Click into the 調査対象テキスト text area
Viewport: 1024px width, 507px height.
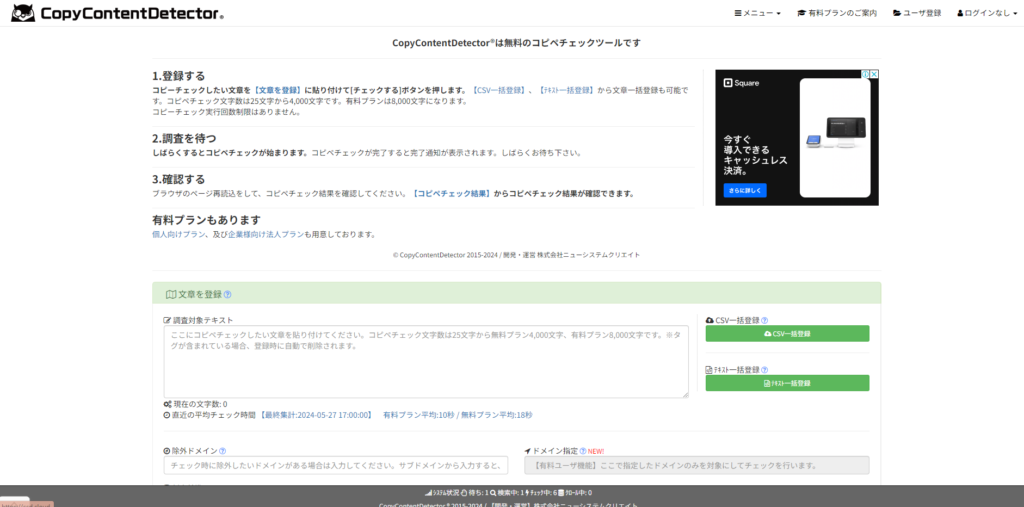[x=426, y=361]
